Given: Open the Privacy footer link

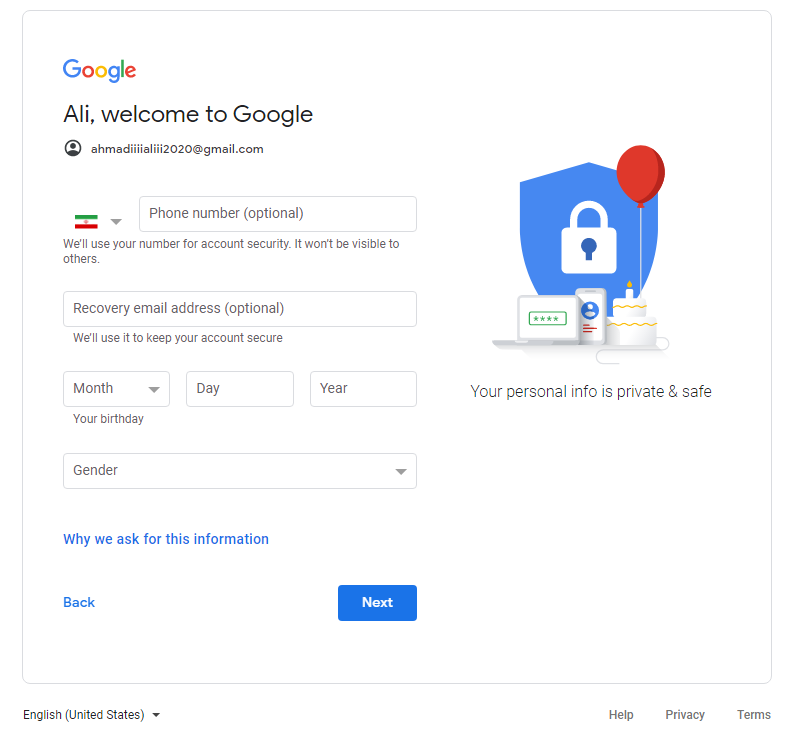Looking at the screenshot, I should 684,715.
